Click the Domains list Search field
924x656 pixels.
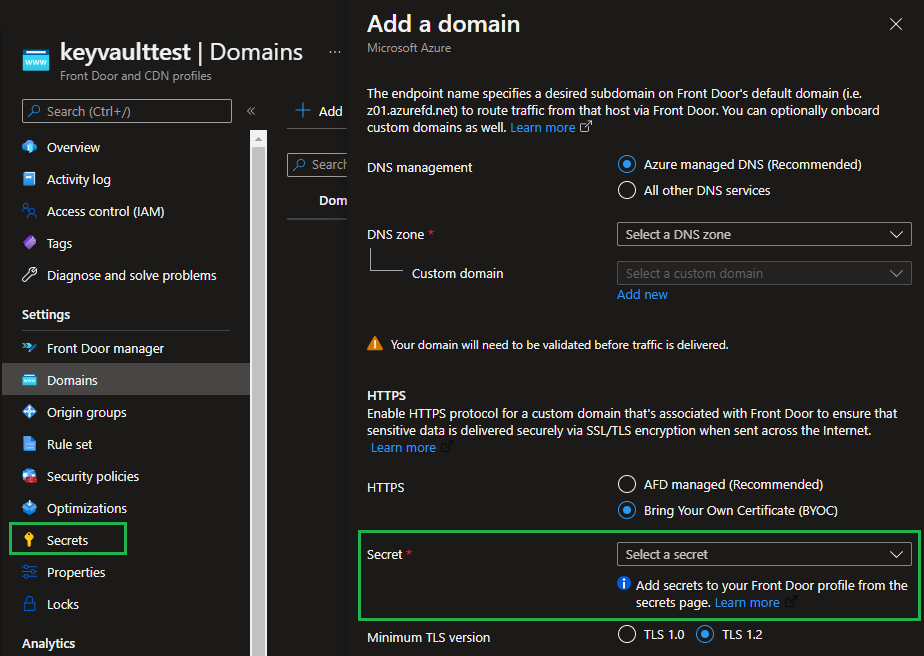click(317, 164)
